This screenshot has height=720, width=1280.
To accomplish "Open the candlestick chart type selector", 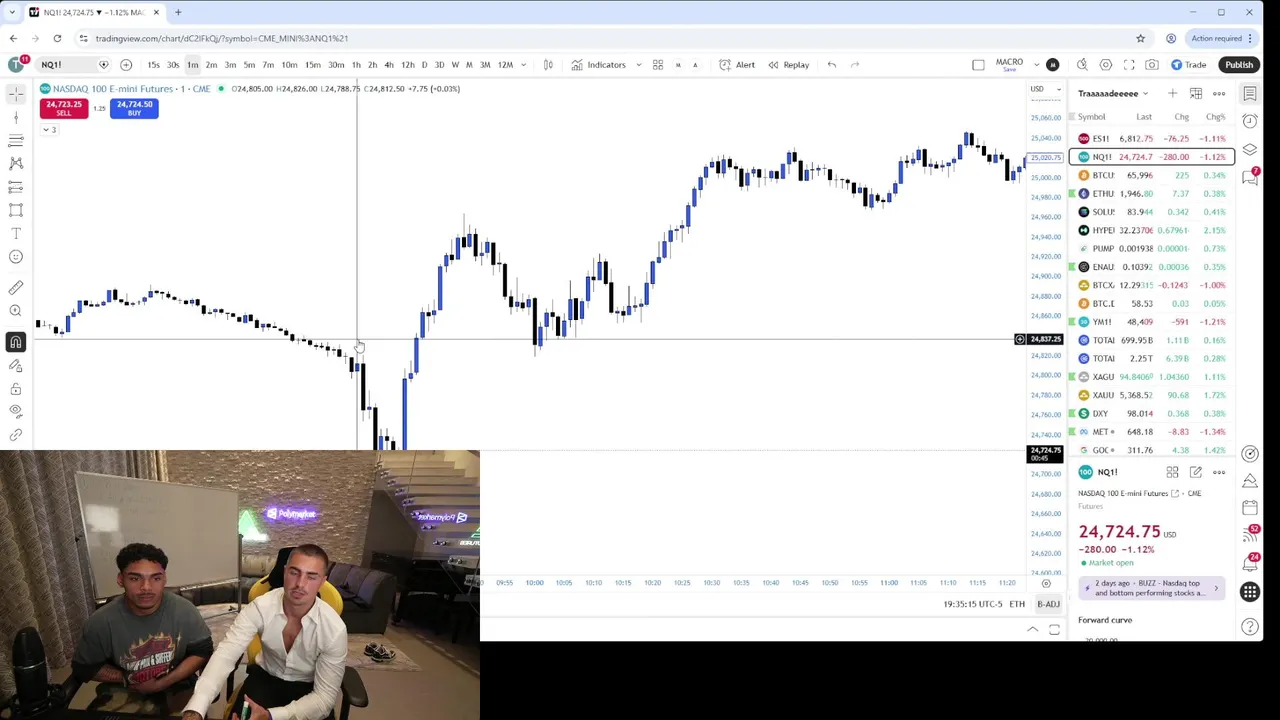I will click(548, 65).
